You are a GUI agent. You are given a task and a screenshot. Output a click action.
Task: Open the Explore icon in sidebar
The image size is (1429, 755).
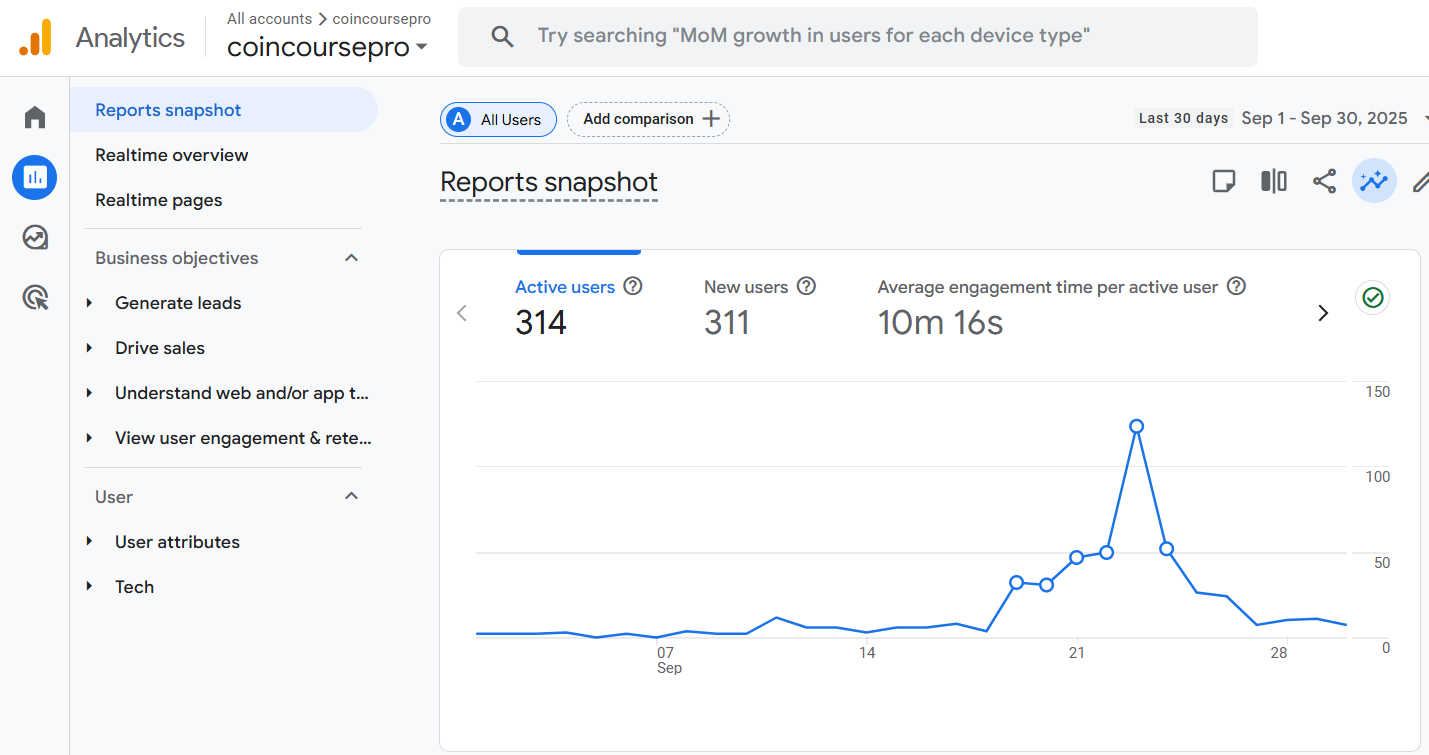35,238
